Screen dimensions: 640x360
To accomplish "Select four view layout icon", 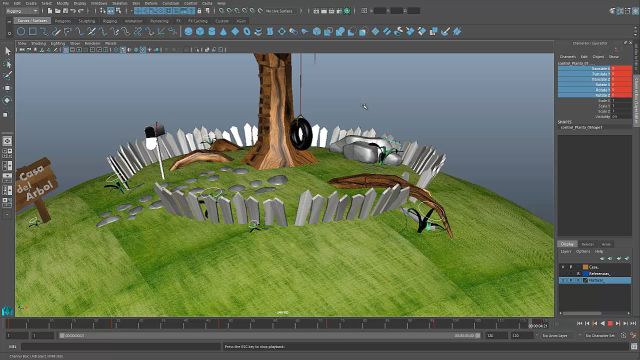I will click(7, 153).
